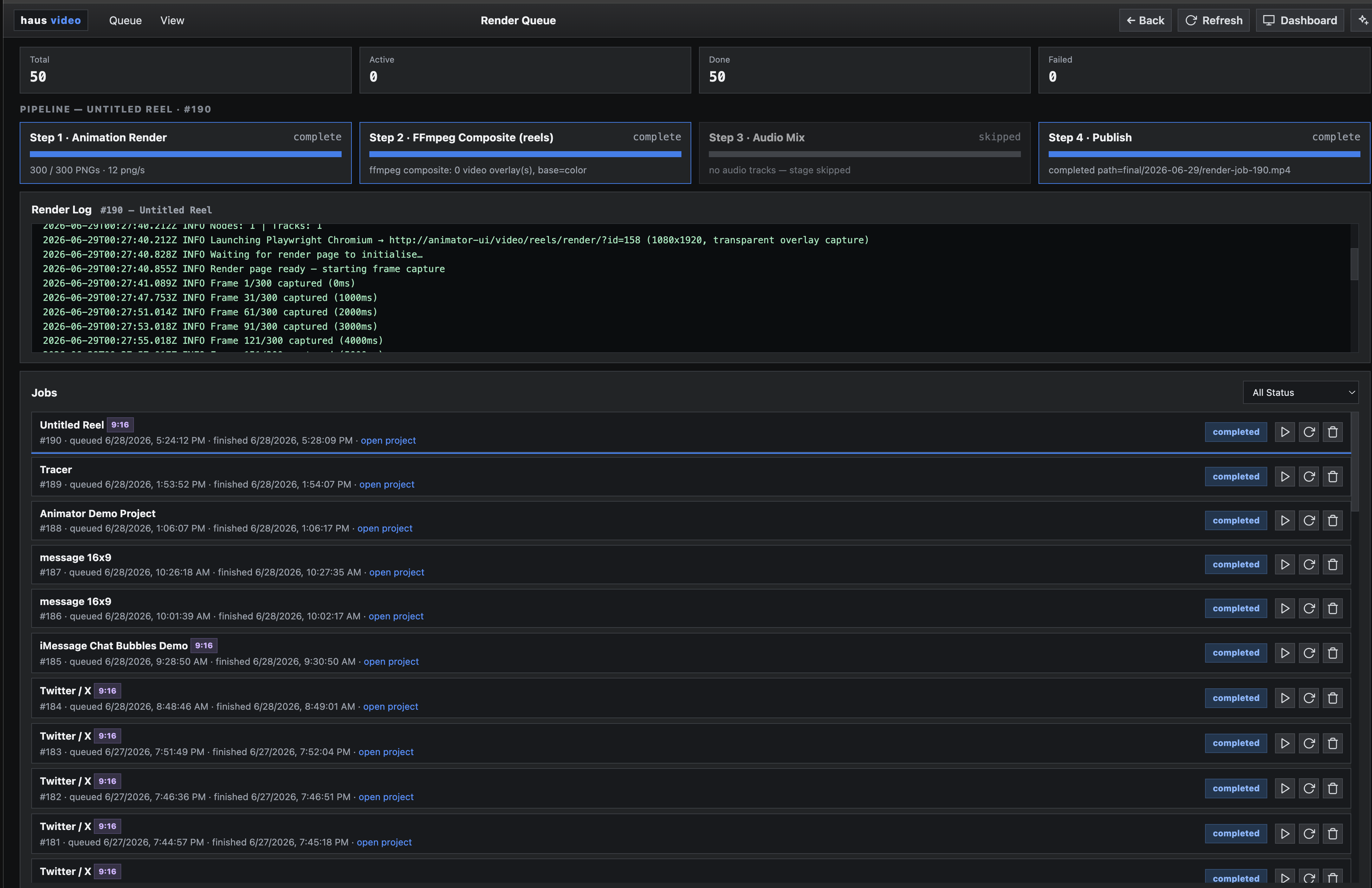The height and width of the screenshot is (888, 1372).
Task: Delete message 16x9 job #186
Action: [1333, 608]
